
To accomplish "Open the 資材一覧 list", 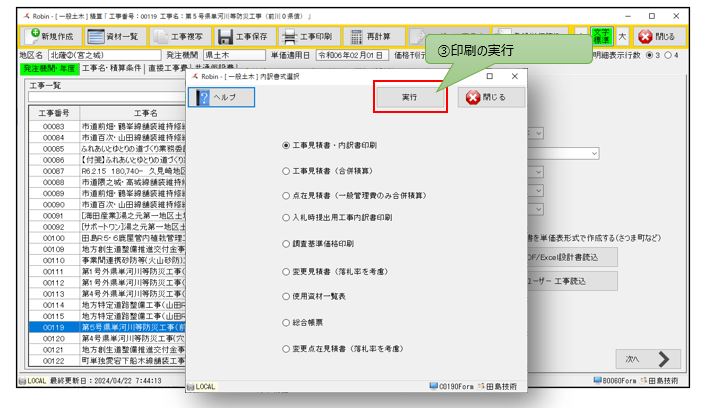I will (114, 37).
